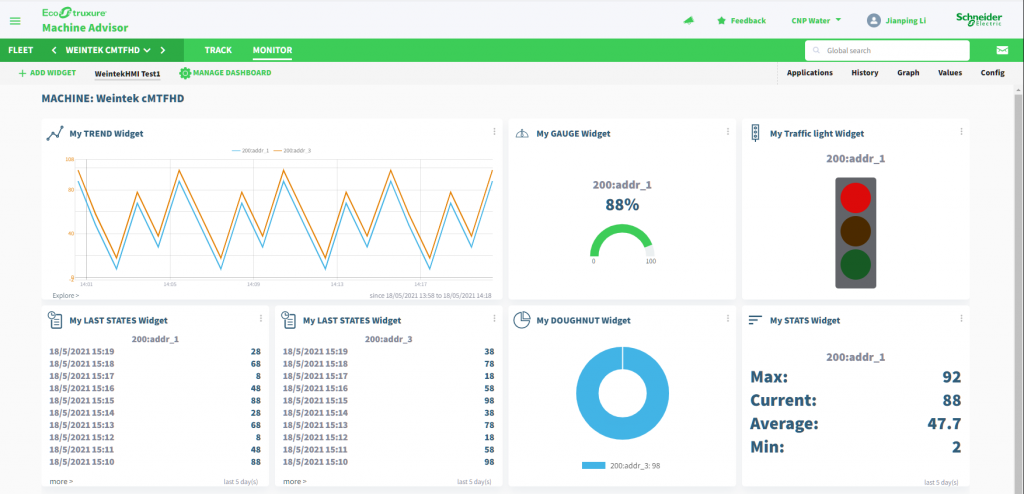Open options for the 200:addr_3 LAST STATES widget
1024x494 pixels.
(x=494, y=318)
